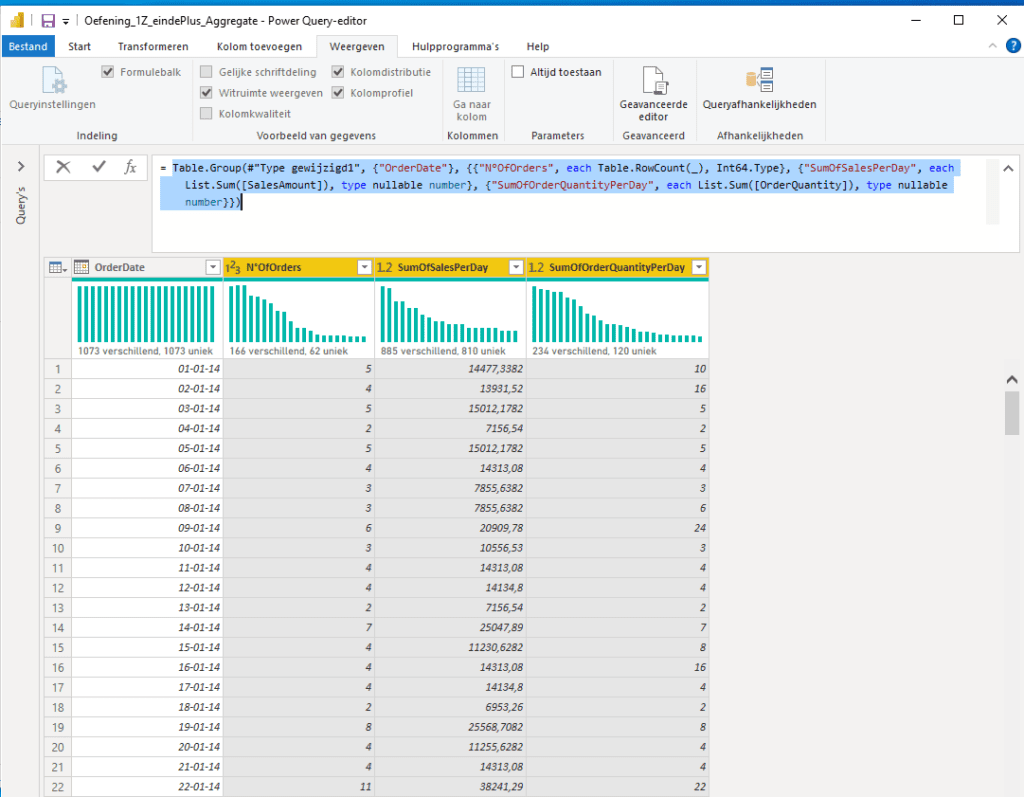Viewport: 1024px width, 797px height.
Task: Expand the Query's side pane
Action: (x=21, y=167)
